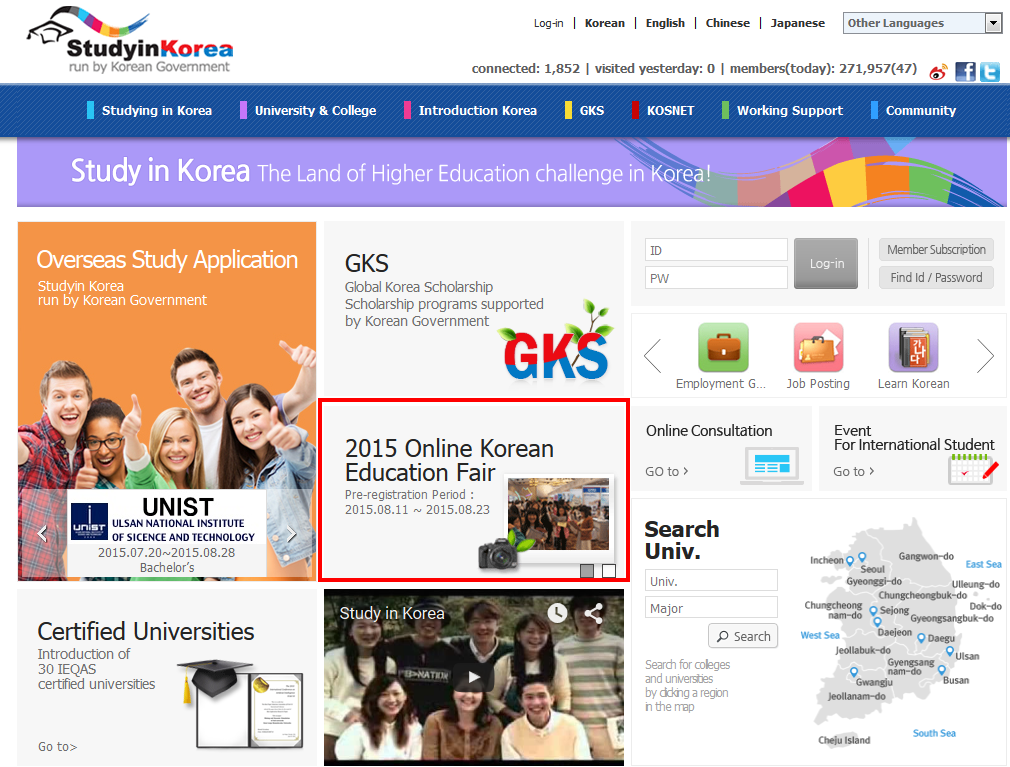The width and height of the screenshot is (1010, 767).
Task: Click the Online Consultation laptop icon
Action: click(772, 465)
